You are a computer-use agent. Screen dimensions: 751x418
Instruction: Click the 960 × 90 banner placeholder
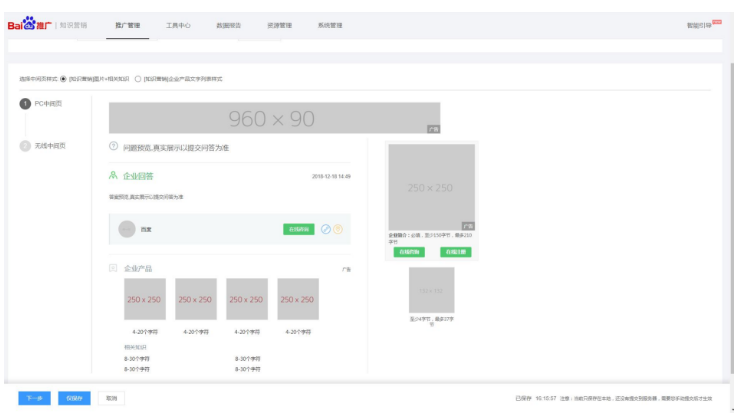tap(274, 118)
